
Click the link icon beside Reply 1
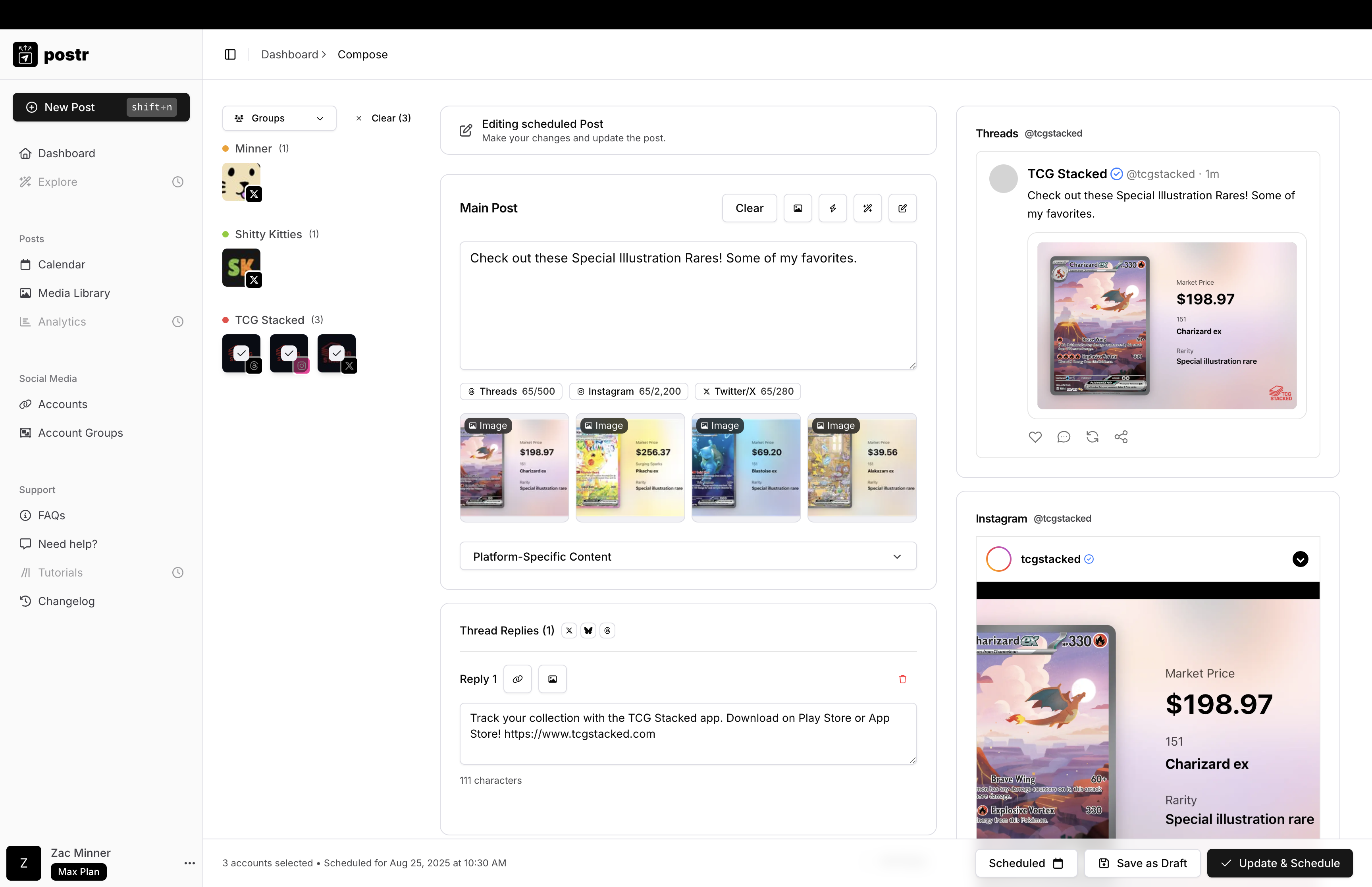click(517, 679)
